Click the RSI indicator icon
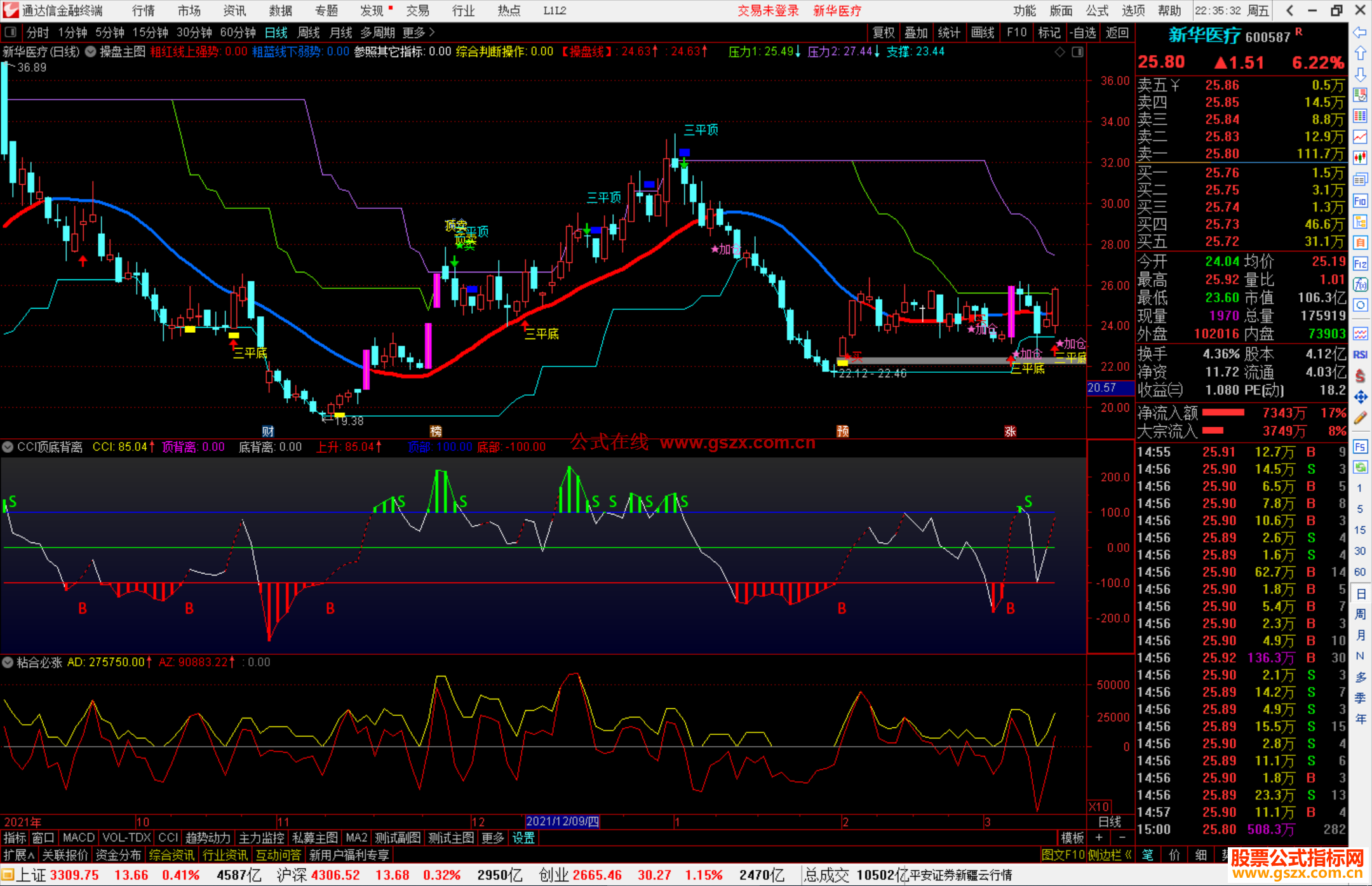This screenshot has width=1372, height=886. pos(1360,354)
